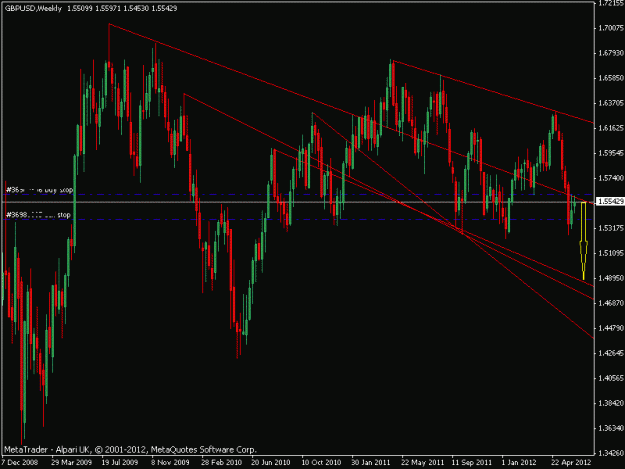625x469 pixels.
Task: Click price axis label 1.53175
Action: 611,228
